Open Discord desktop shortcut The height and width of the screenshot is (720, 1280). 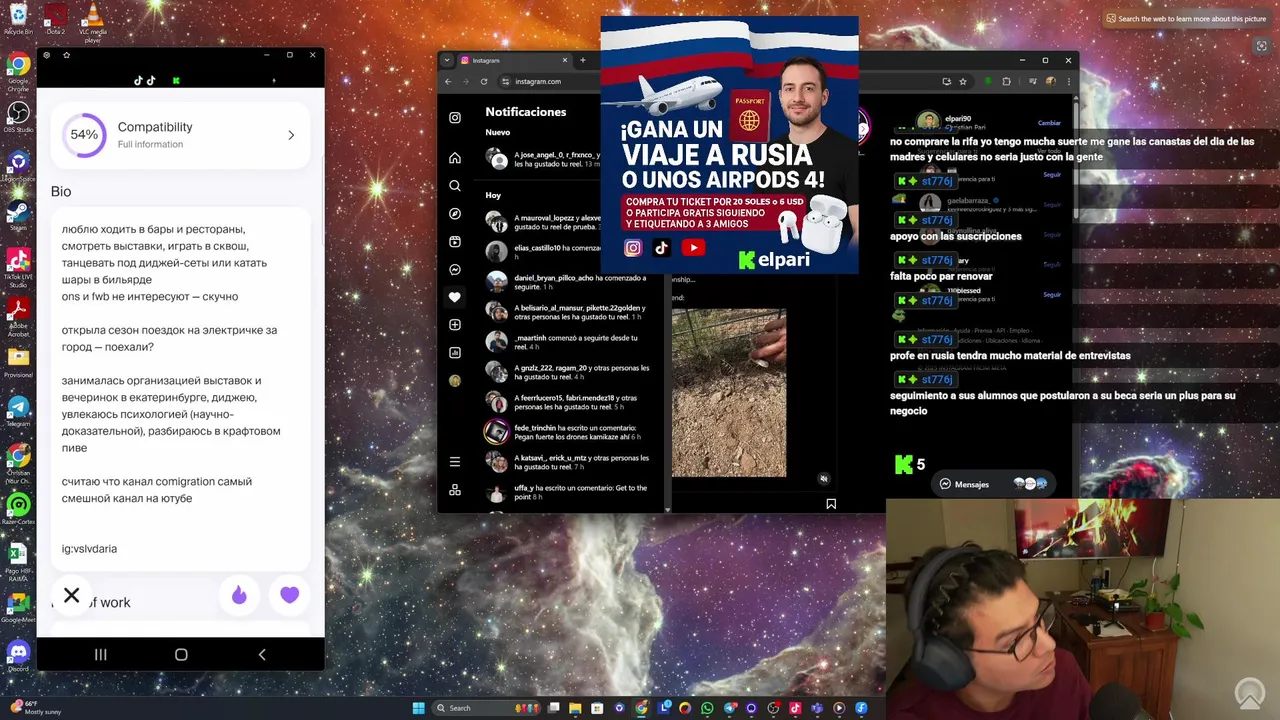[x=18, y=655]
